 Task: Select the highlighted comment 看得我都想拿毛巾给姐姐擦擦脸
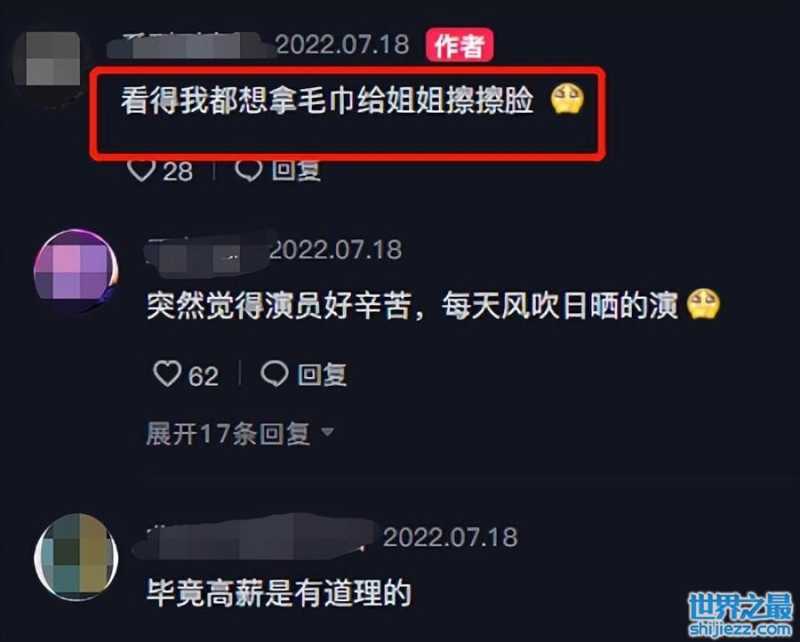(x=327, y=100)
